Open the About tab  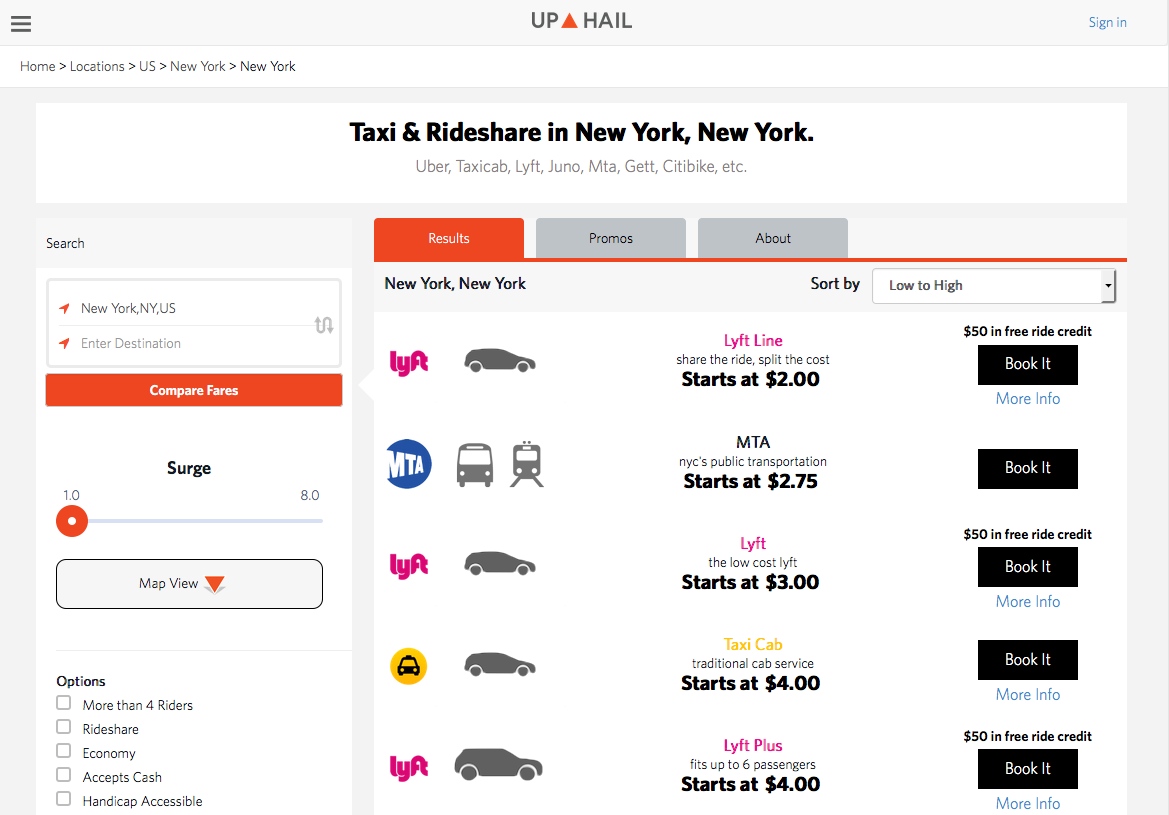[x=772, y=238]
